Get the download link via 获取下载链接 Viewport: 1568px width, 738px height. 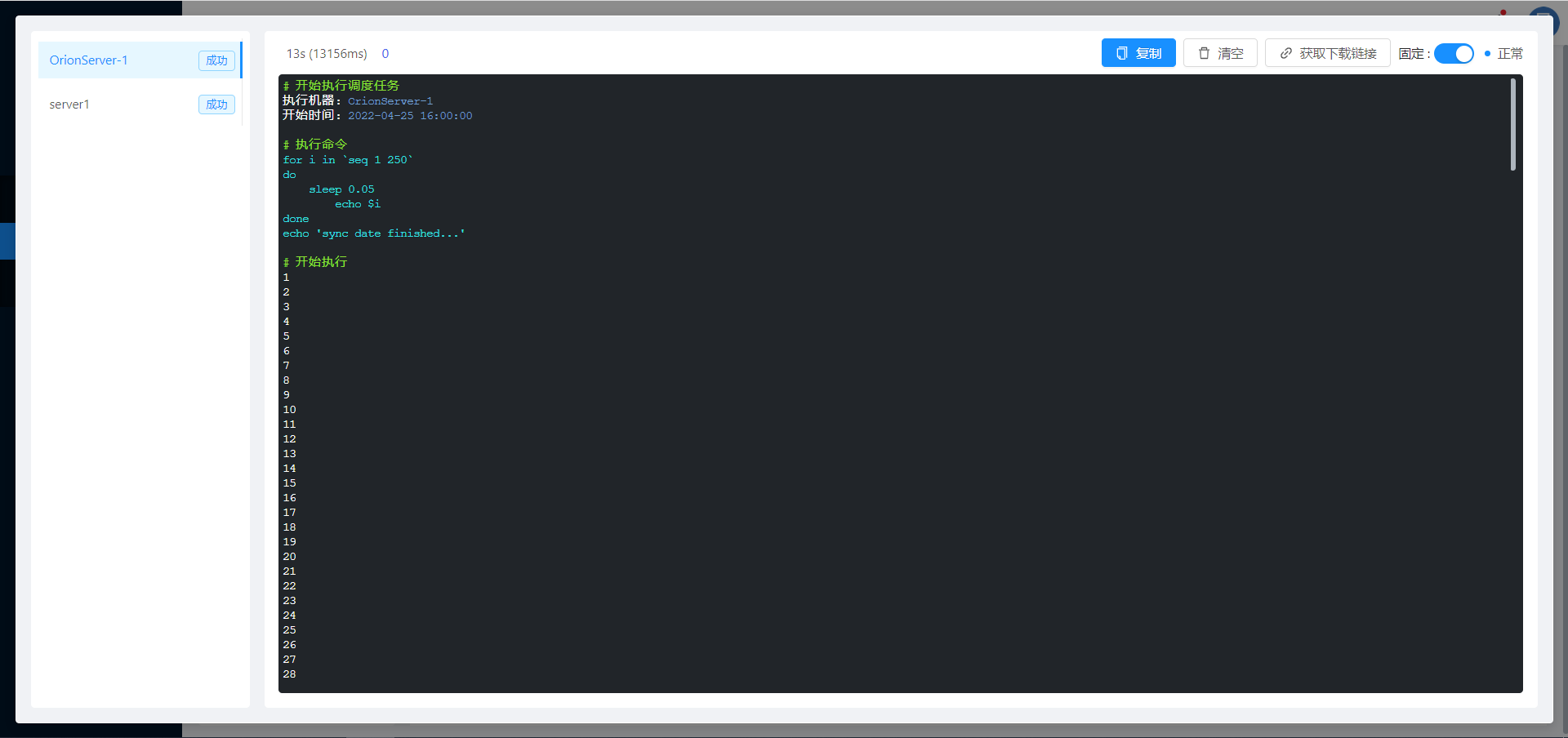coord(1328,53)
